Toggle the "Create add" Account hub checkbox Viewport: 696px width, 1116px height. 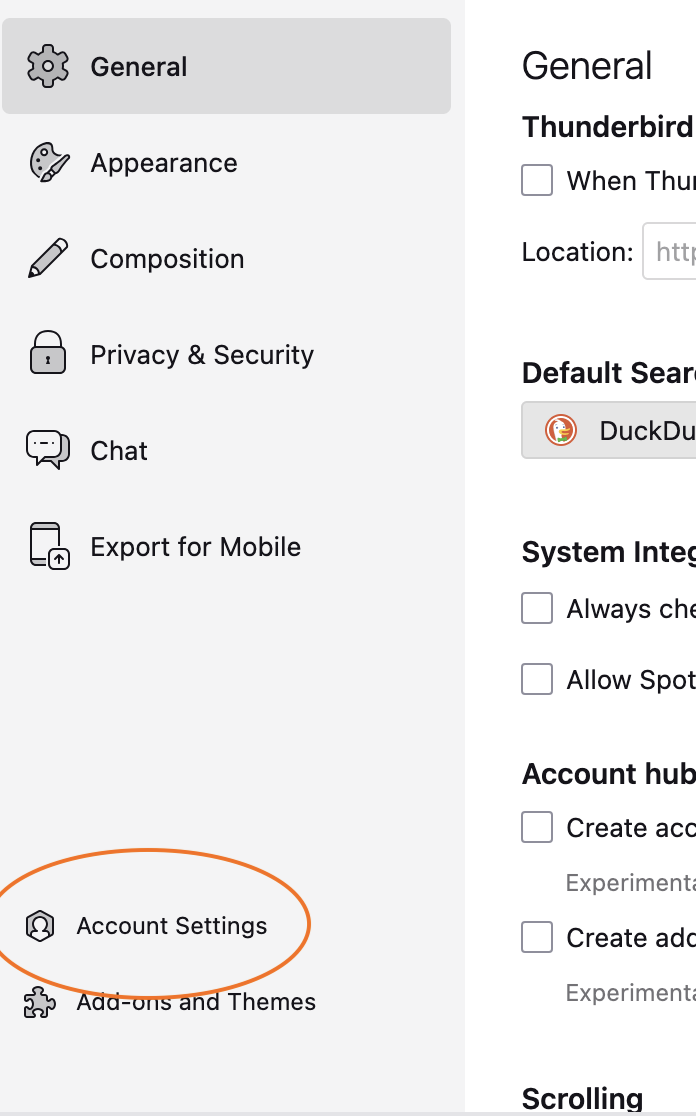click(537, 937)
